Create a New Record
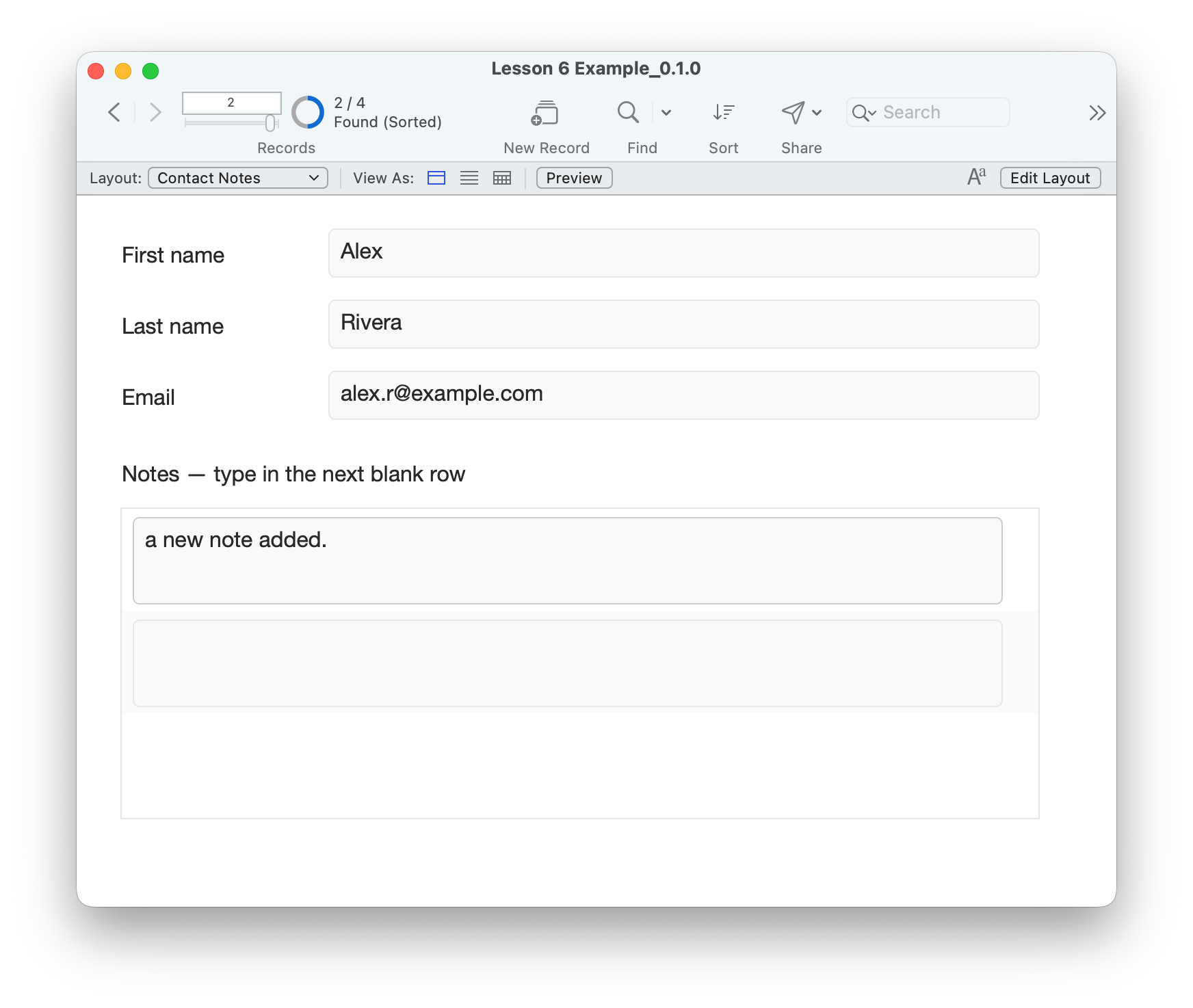The width and height of the screenshot is (1193, 1008). pyautogui.click(x=545, y=113)
